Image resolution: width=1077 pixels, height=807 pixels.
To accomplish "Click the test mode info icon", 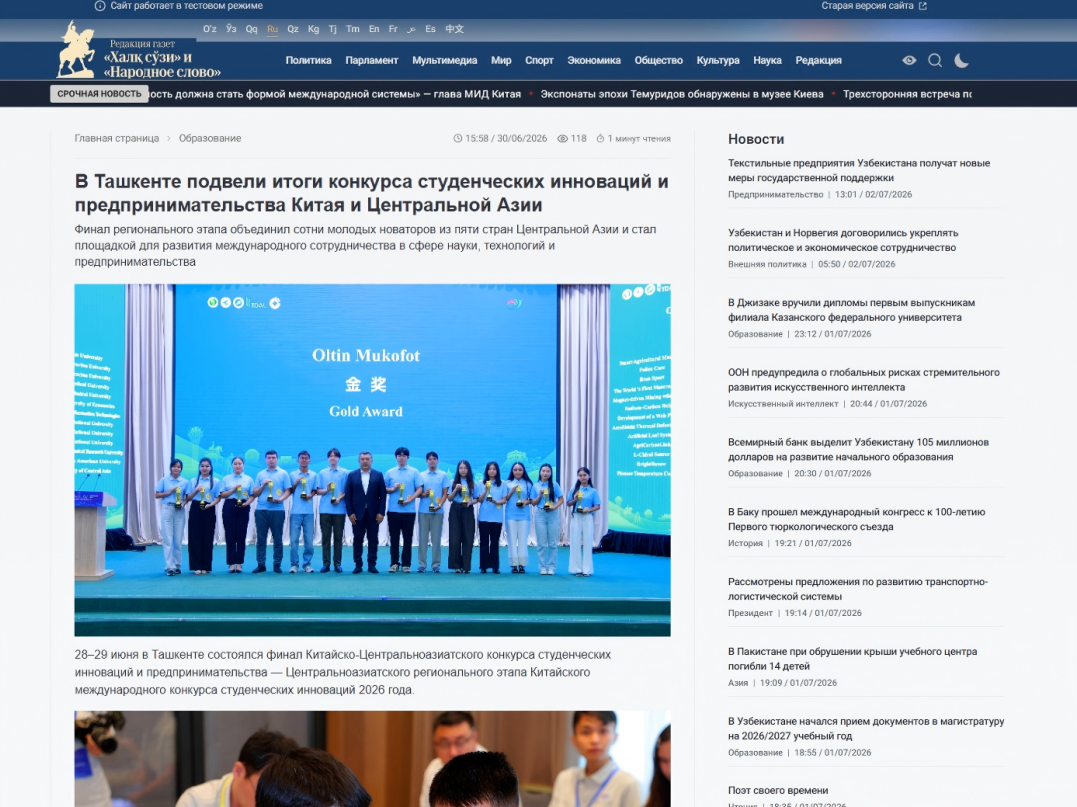I will [100, 5].
